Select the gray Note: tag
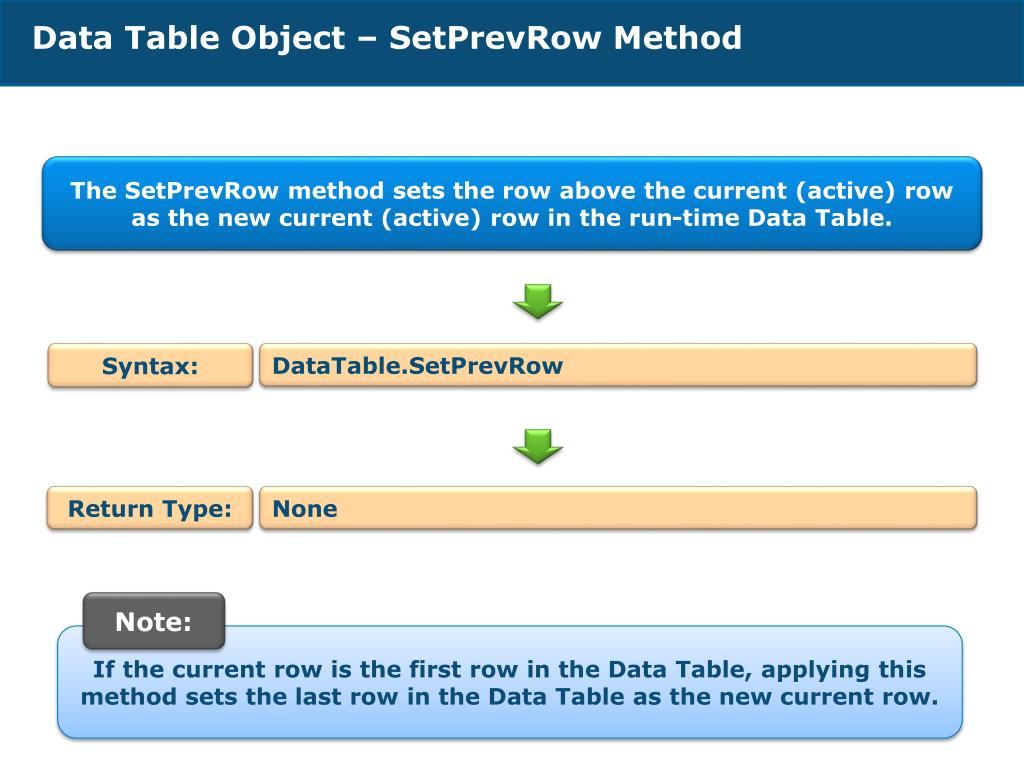Viewport: 1024px width, 768px height. tap(154, 621)
